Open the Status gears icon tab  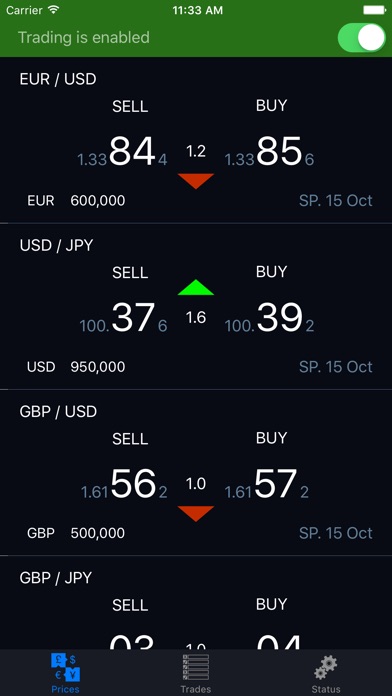tap(326, 672)
